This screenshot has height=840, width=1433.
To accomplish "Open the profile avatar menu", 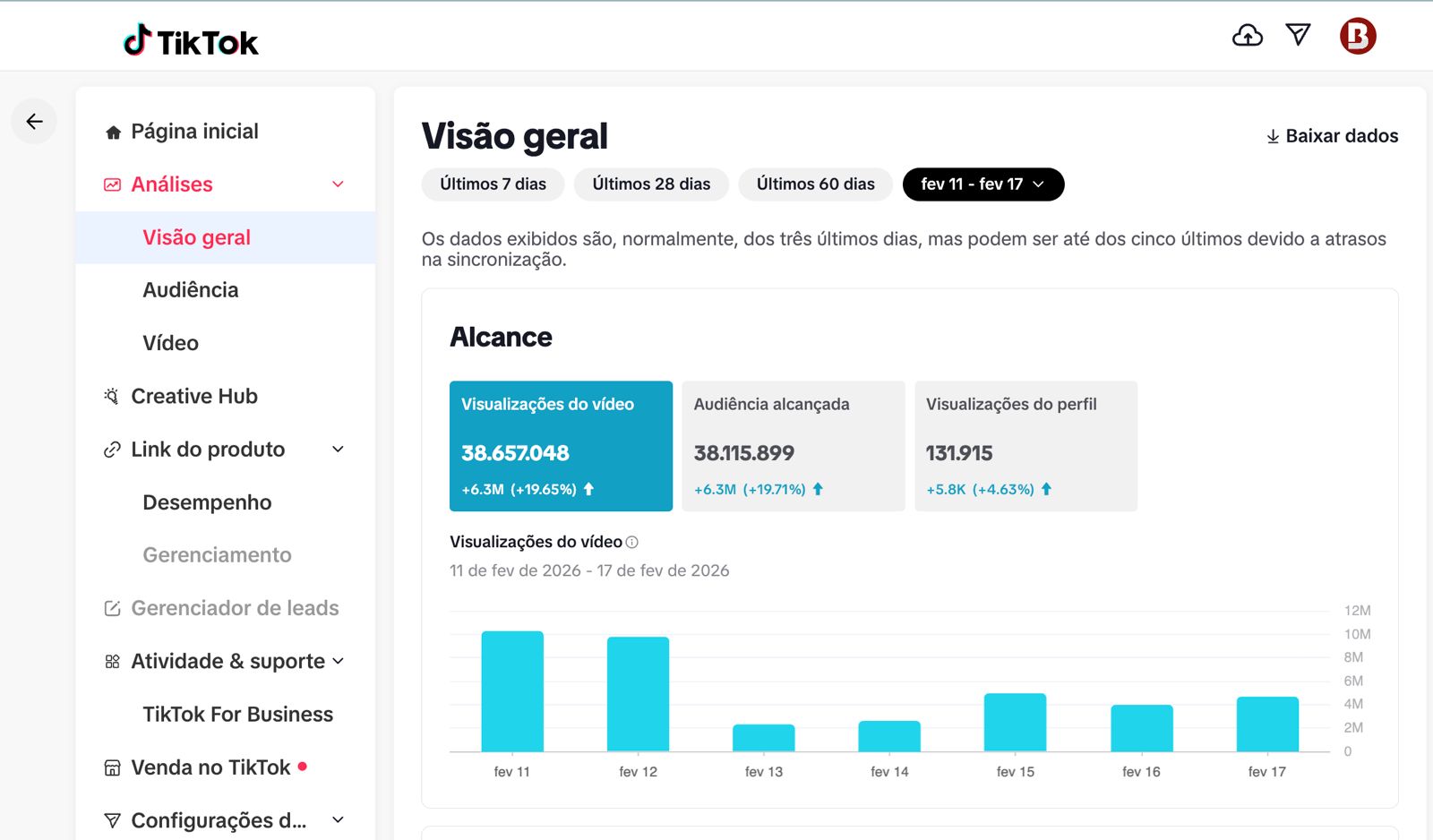I will click(x=1357, y=37).
